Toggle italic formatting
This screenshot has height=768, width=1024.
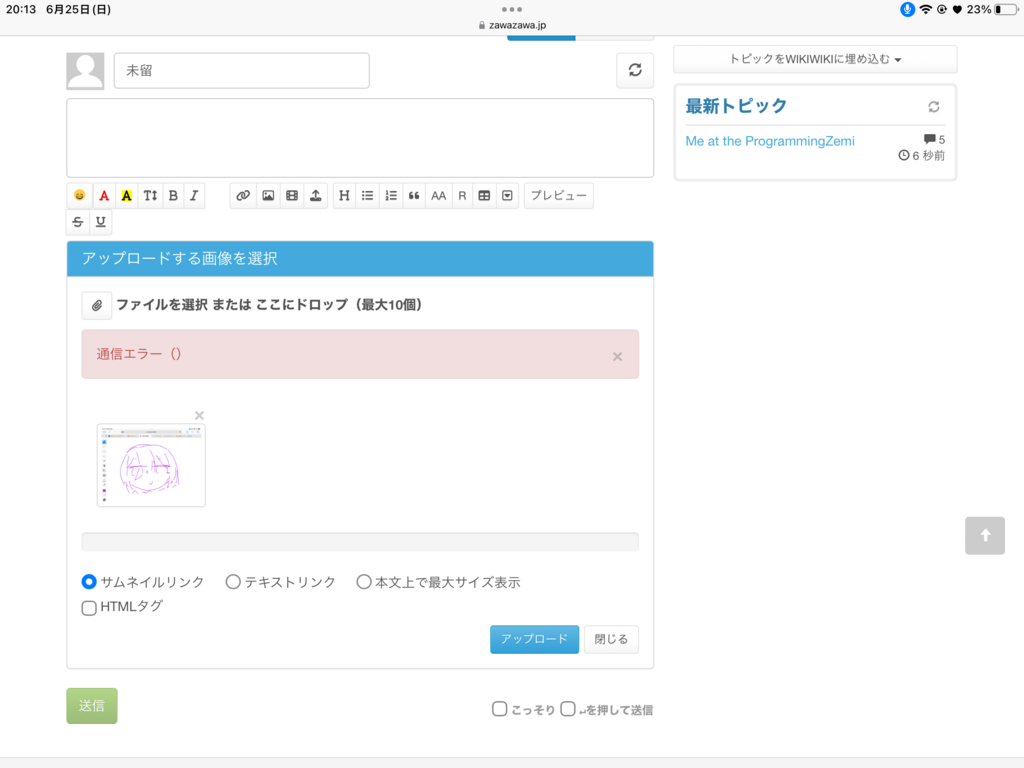pyautogui.click(x=194, y=195)
